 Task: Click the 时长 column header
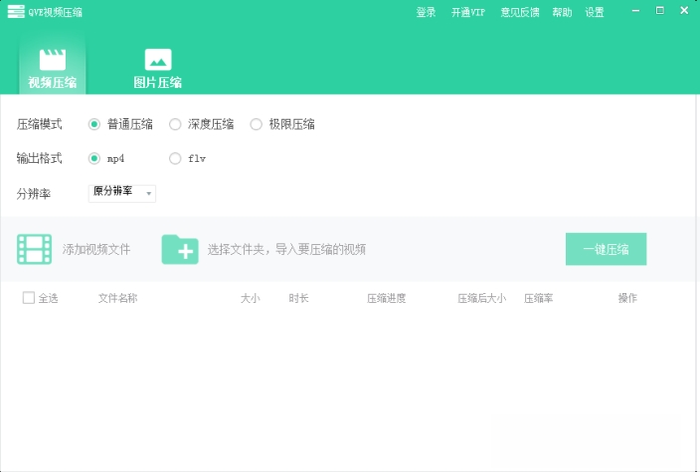[299, 298]
